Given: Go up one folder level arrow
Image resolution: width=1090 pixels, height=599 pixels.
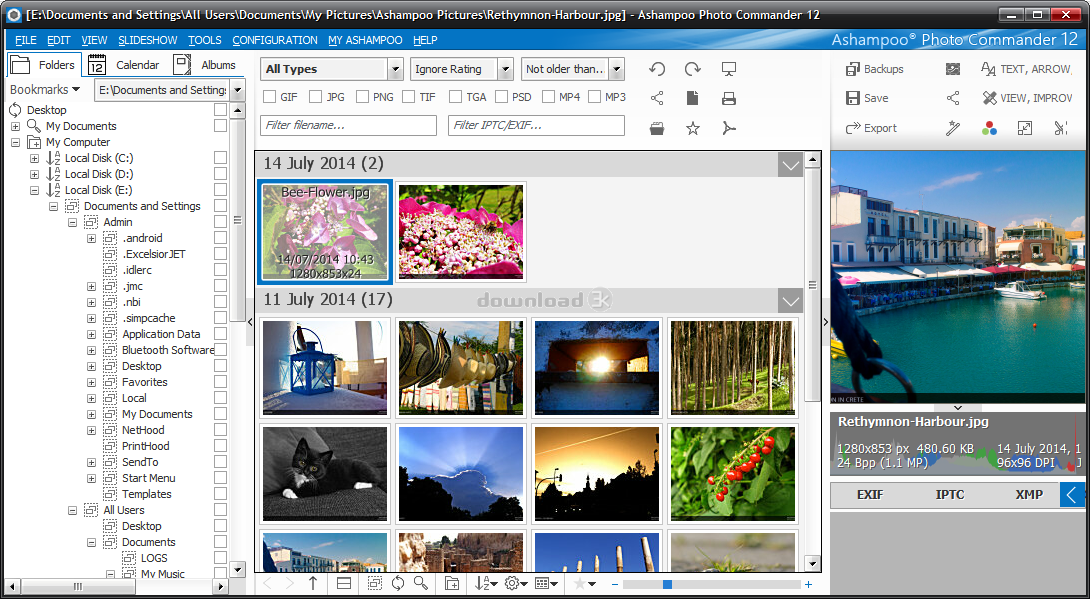Looking at the screenshot, I should point(313,584).
